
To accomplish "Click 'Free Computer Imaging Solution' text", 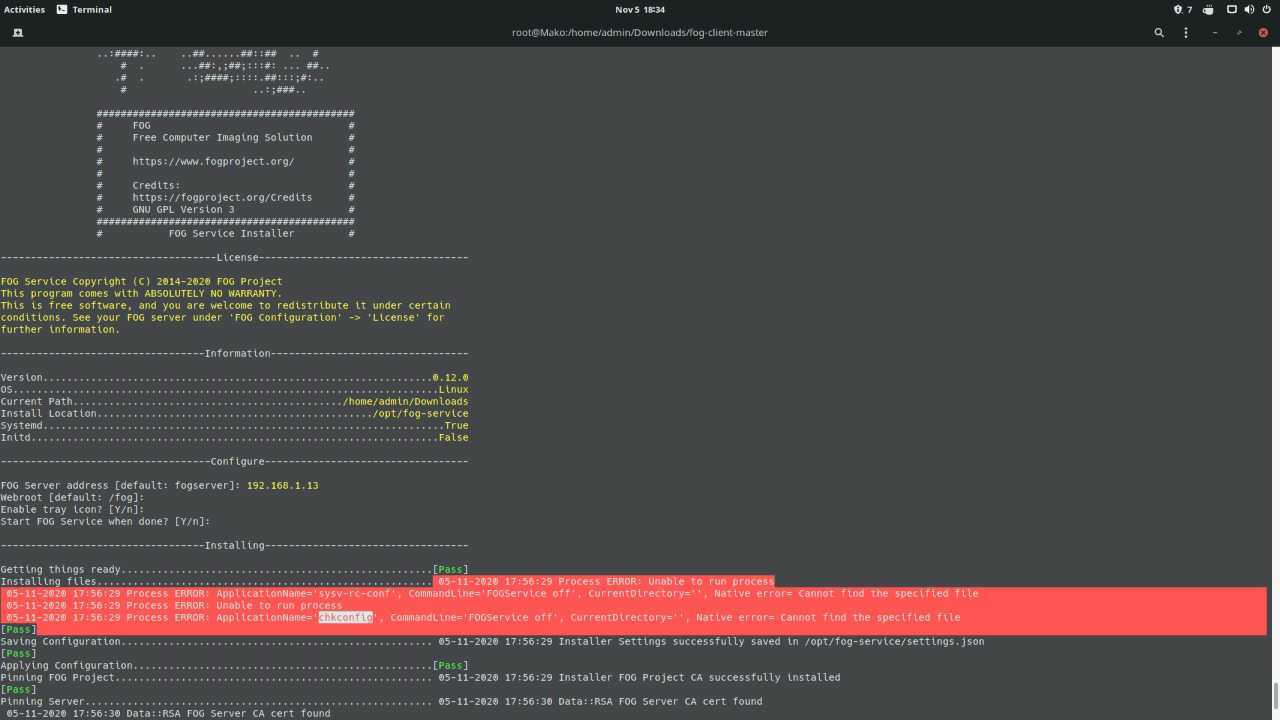I will [x=222, y=137].
